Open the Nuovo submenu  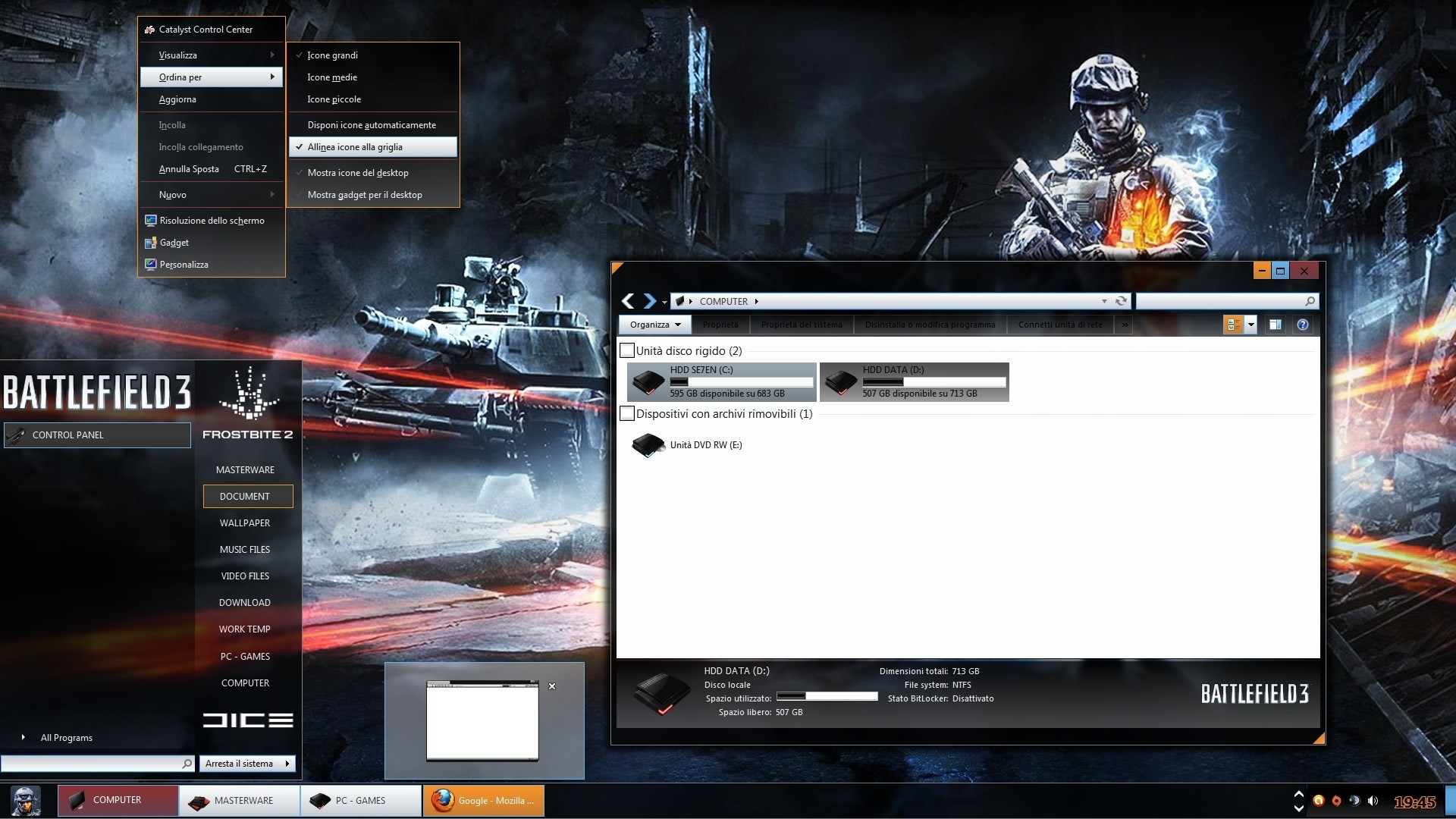[x=212, y=195]
